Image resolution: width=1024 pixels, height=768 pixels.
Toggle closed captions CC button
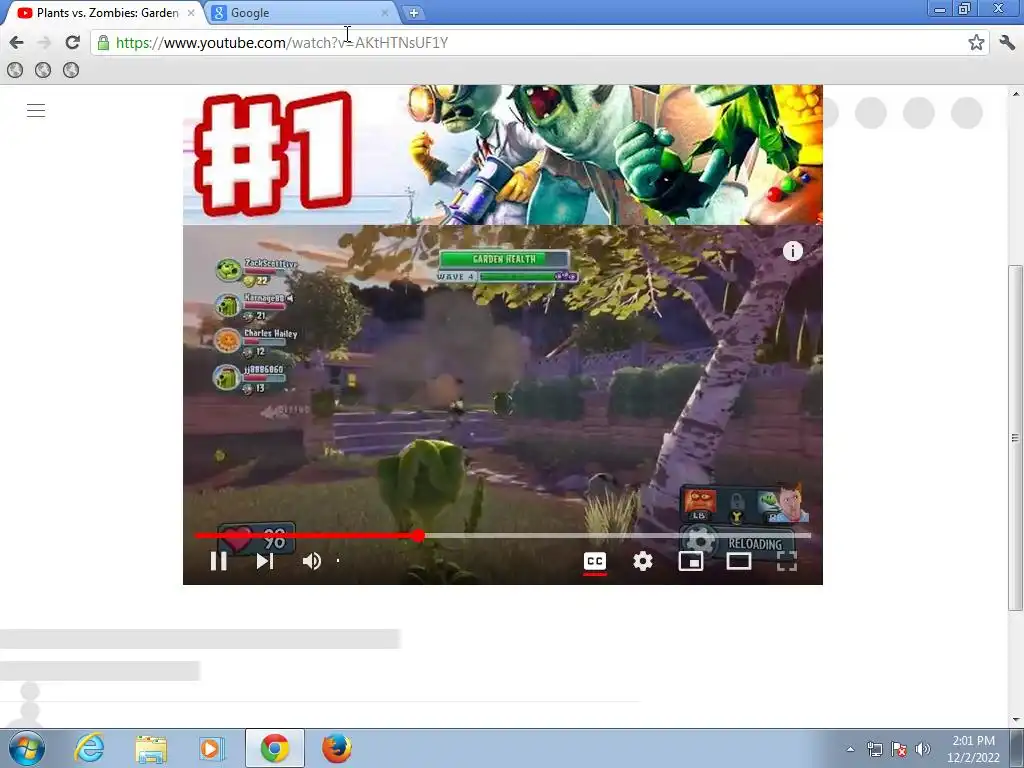tap(595, 561)
